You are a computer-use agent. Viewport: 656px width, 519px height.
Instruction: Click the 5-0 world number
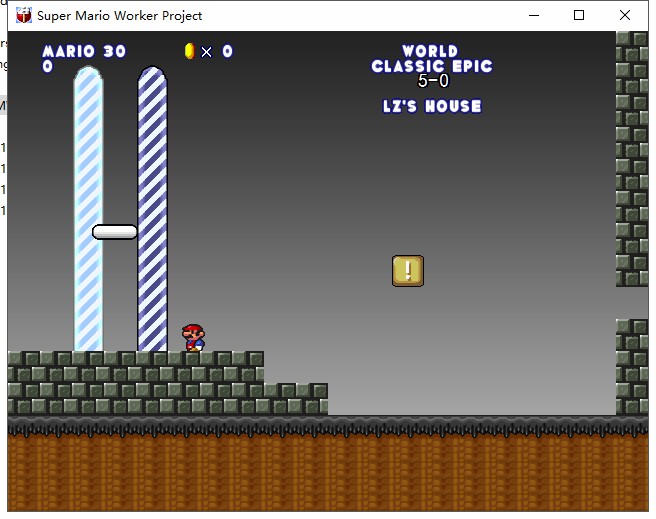click(433, 81)
